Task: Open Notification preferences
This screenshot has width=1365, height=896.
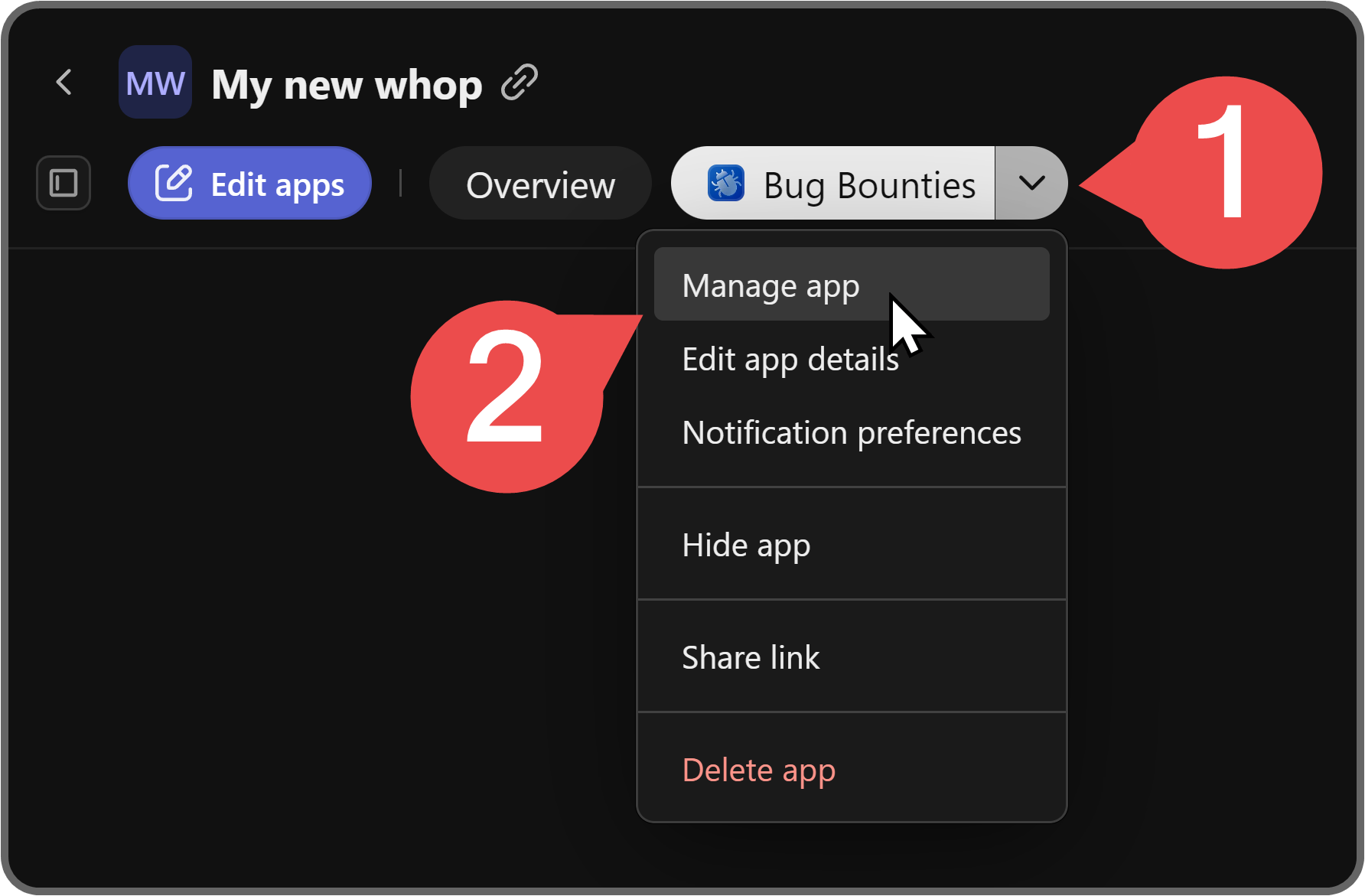Action: [851, 432]
